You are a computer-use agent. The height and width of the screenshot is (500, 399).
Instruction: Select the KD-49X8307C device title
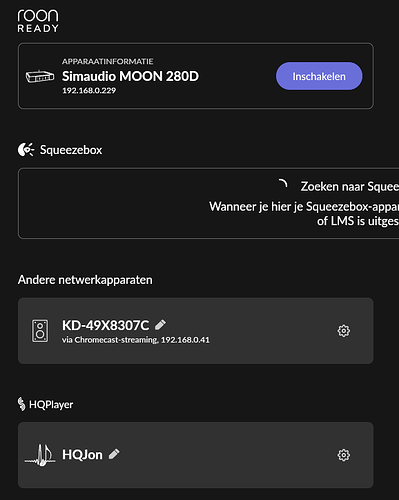[106, 325]
